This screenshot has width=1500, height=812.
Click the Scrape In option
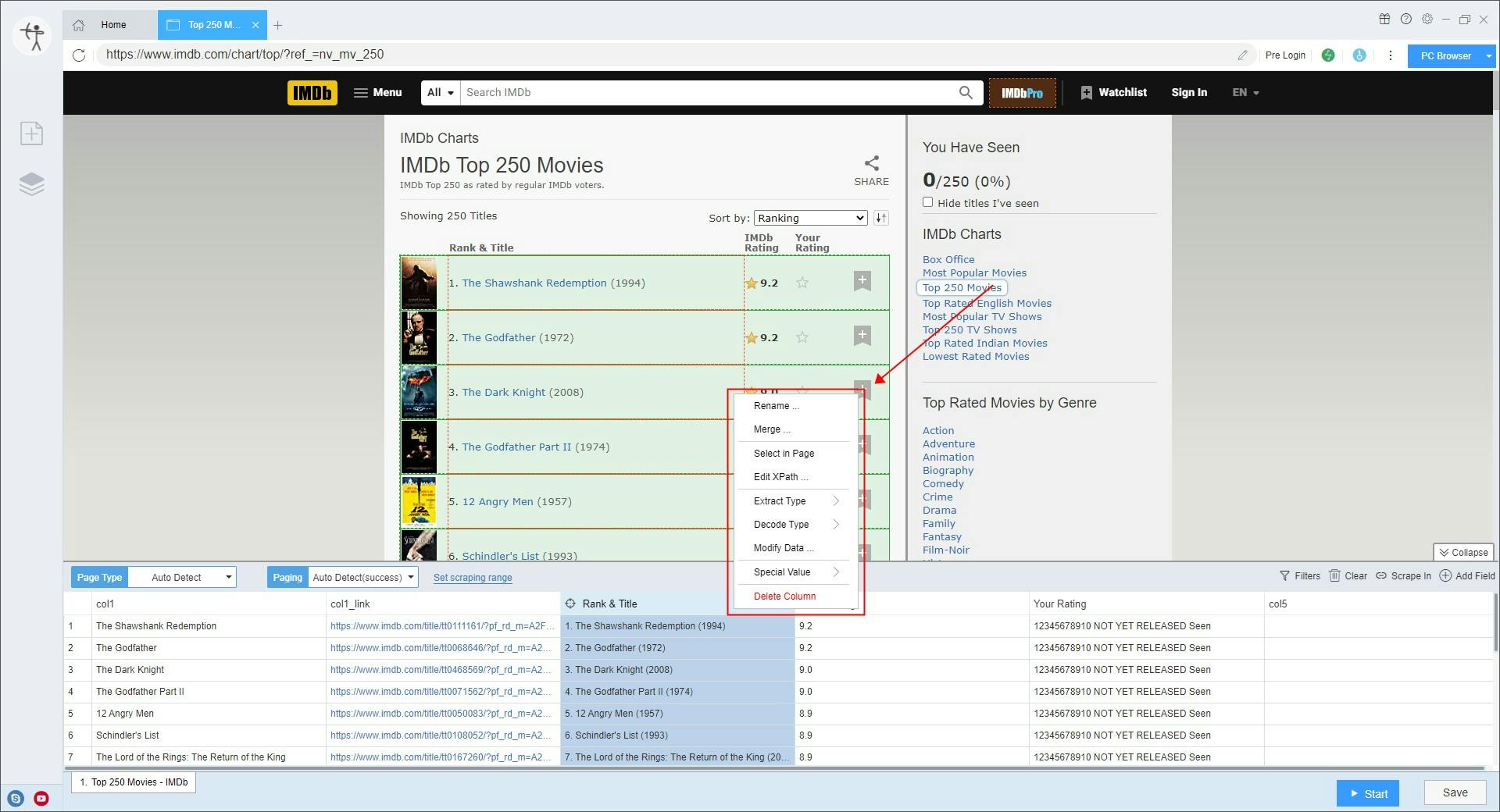pos(1403,576)
